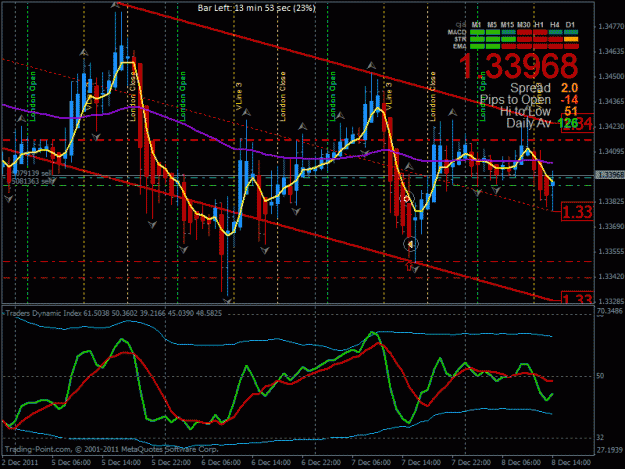The height and width of the screenshot is (469, 625).
Task: Click the Pips to Open value -14
Action: pos(569,100)
